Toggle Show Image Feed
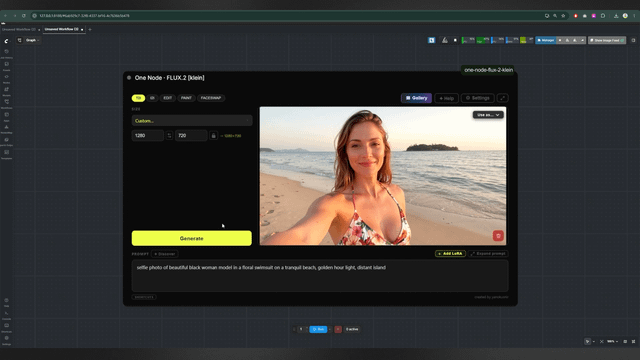640x360 pixels. tap(607, 40)
